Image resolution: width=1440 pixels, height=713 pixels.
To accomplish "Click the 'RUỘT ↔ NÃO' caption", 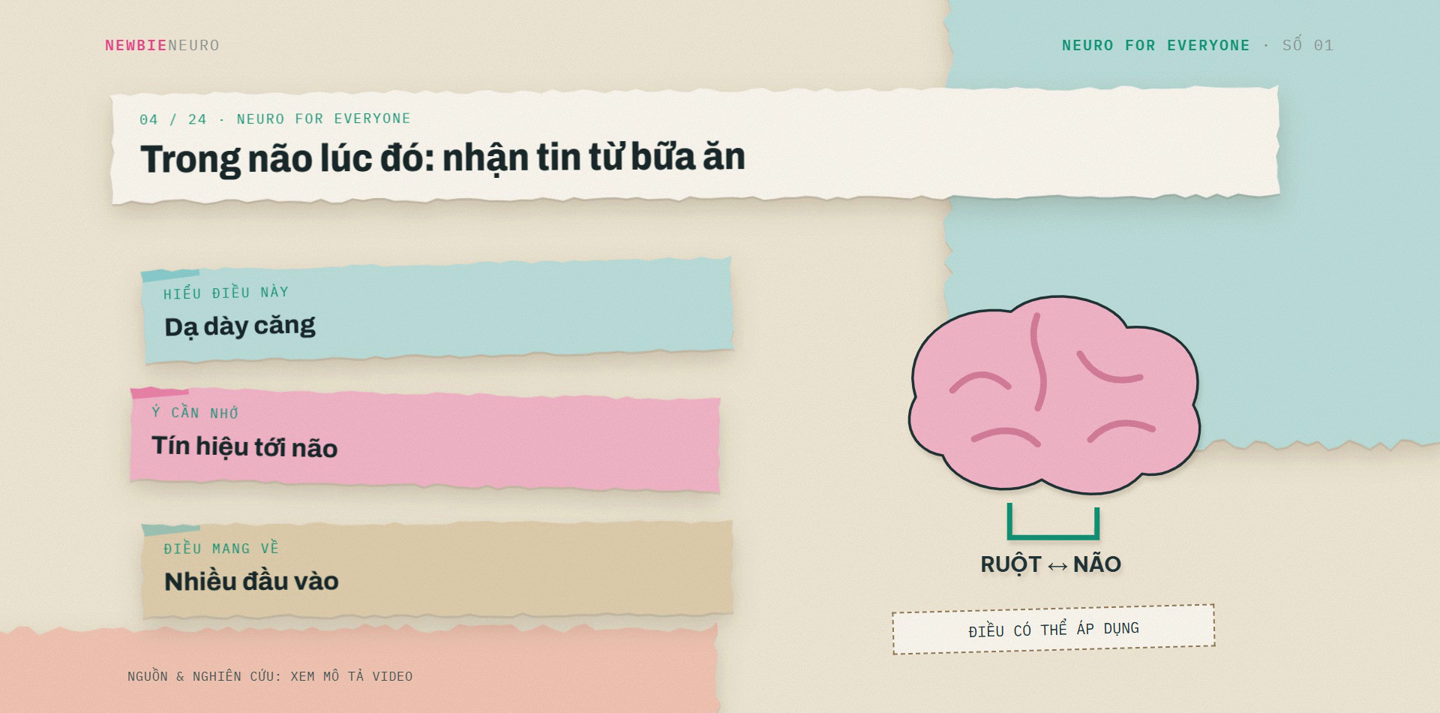I will point(1051,564).
